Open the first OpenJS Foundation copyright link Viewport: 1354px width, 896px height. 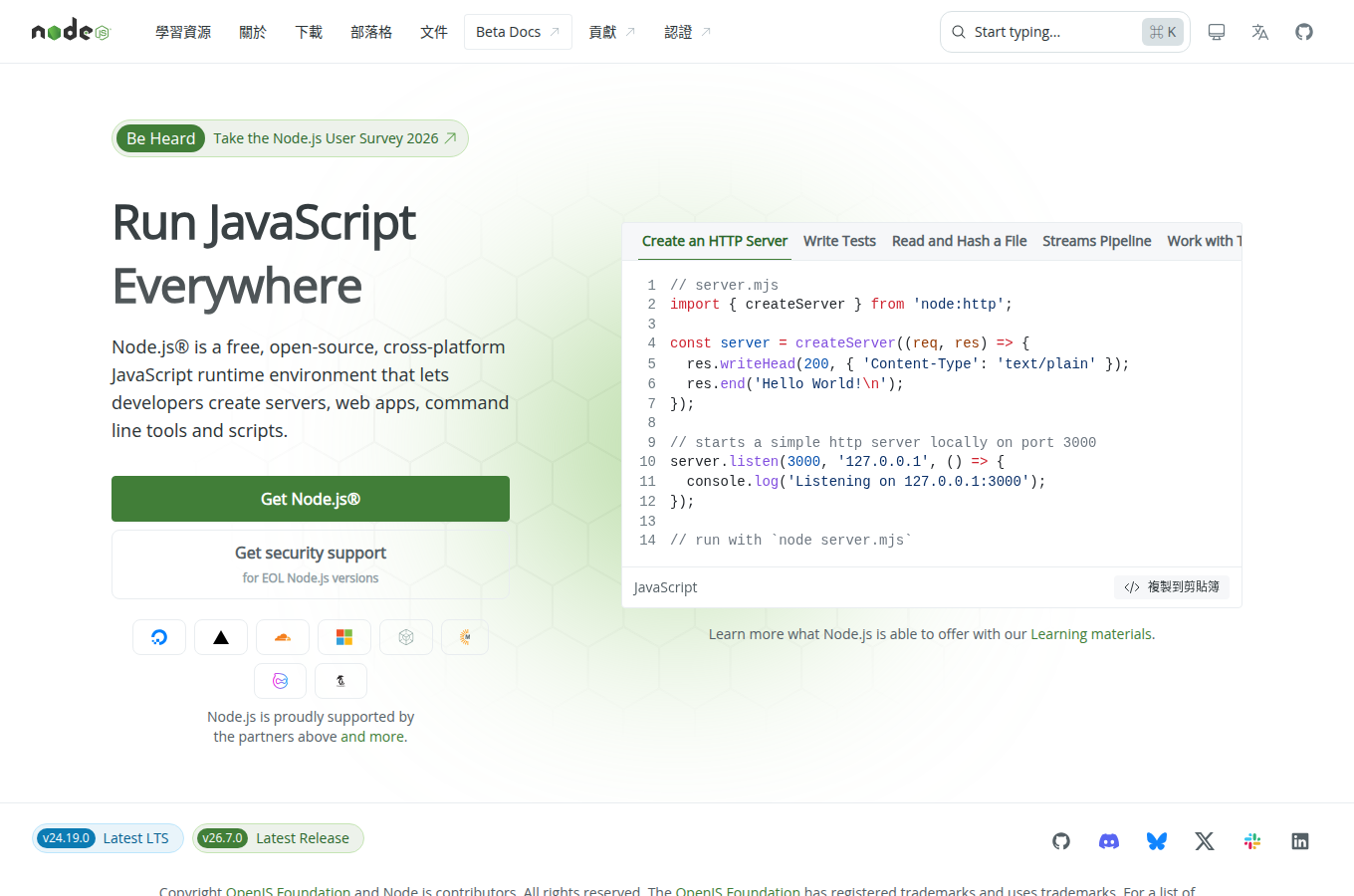pos(288,890)
